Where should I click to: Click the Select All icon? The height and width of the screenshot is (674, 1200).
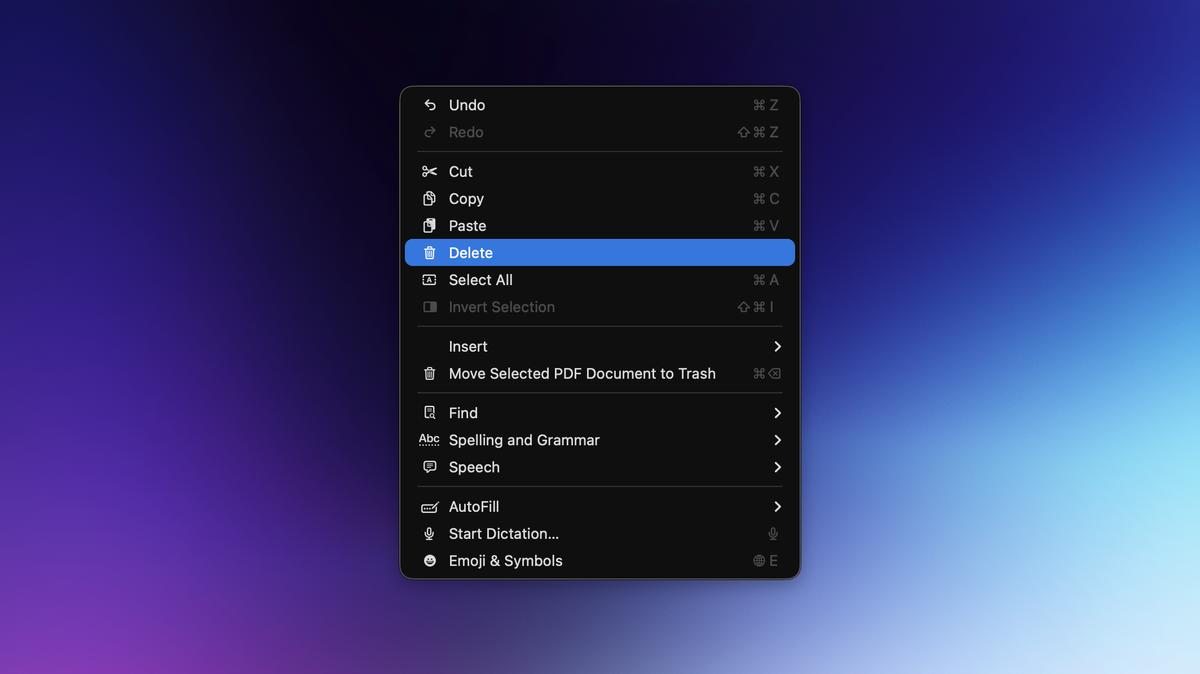[x=430, y=280]
